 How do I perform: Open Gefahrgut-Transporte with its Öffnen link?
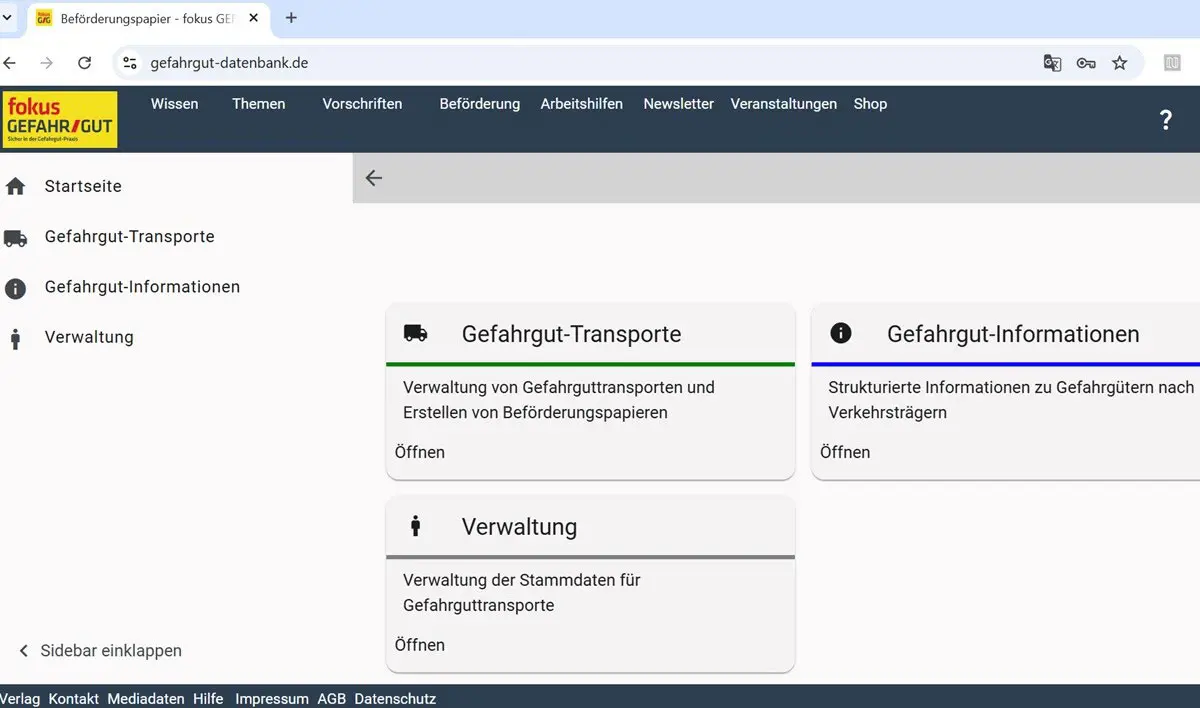(419, 452)
